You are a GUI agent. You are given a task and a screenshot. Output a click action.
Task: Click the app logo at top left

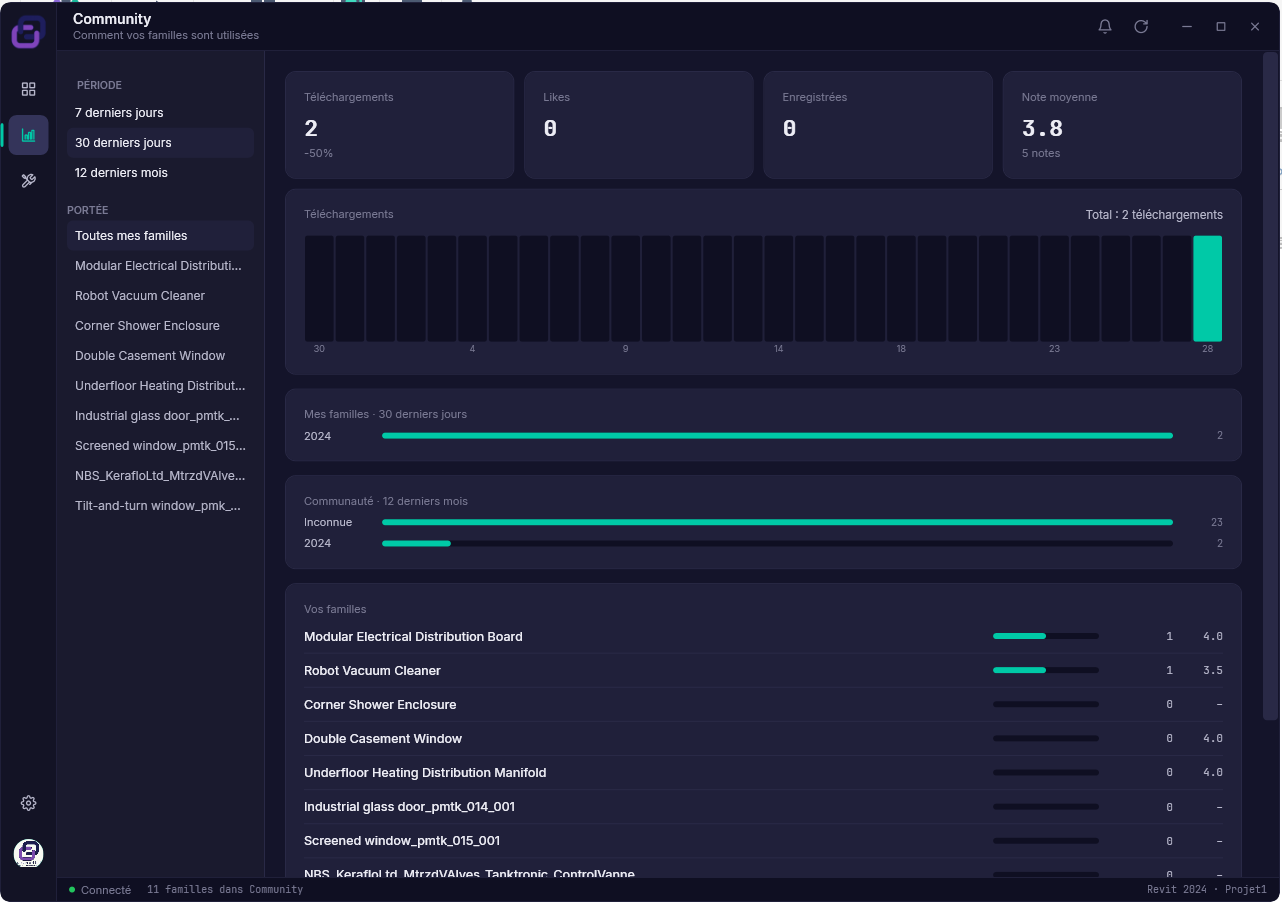pyautogui.click(x=28, y=31)
